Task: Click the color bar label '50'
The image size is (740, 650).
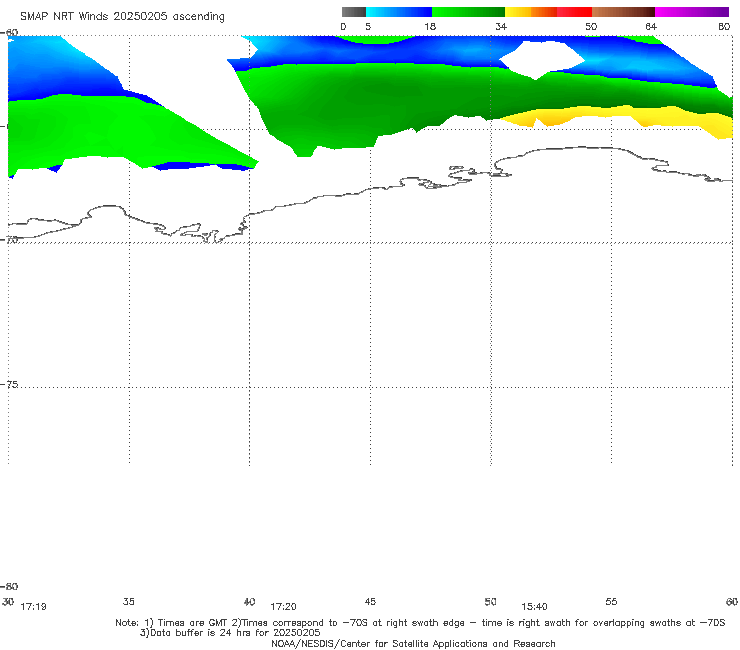Action: click(x=591, y=27)
